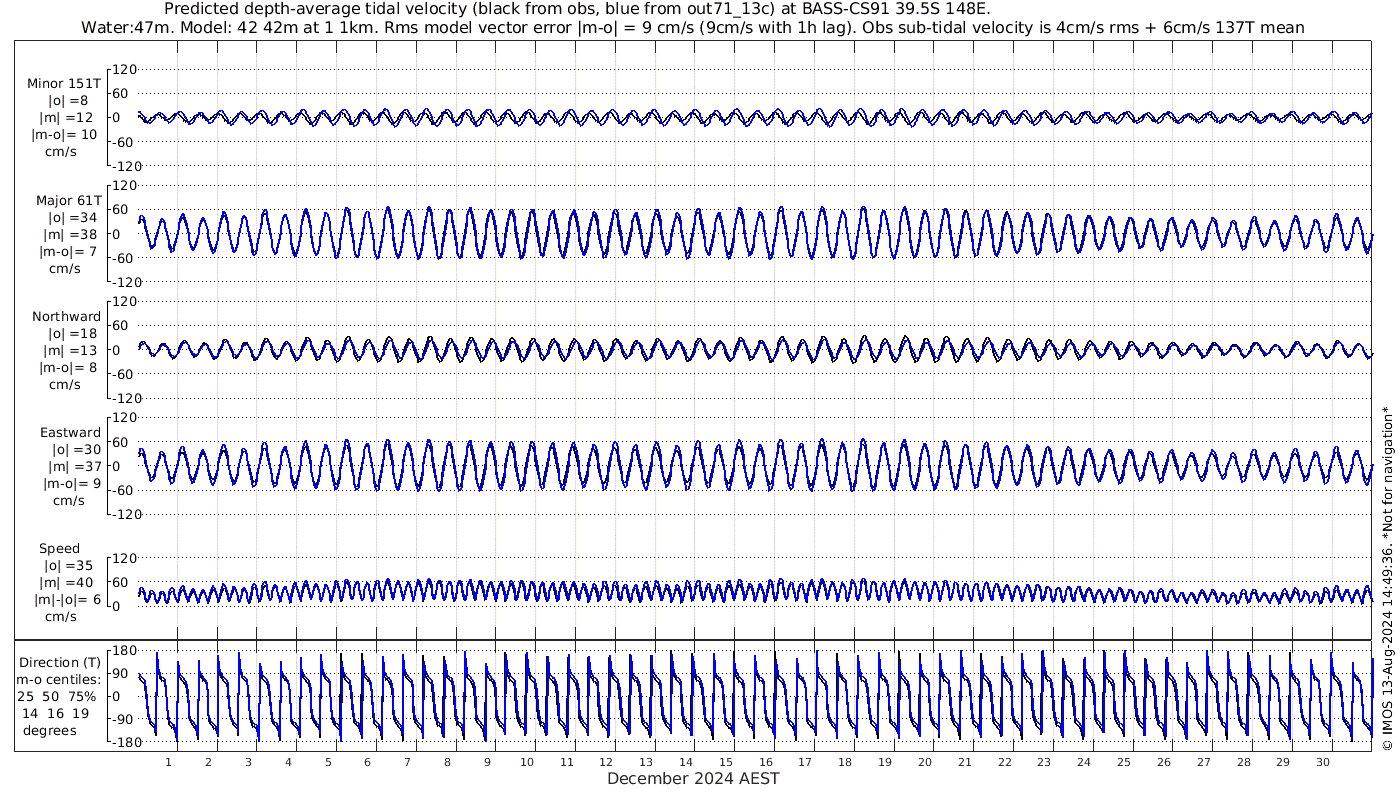1400x800 pixels.
Task: Click the day 30 tick label on the x-axis
Action: [x=1322, y=762]
